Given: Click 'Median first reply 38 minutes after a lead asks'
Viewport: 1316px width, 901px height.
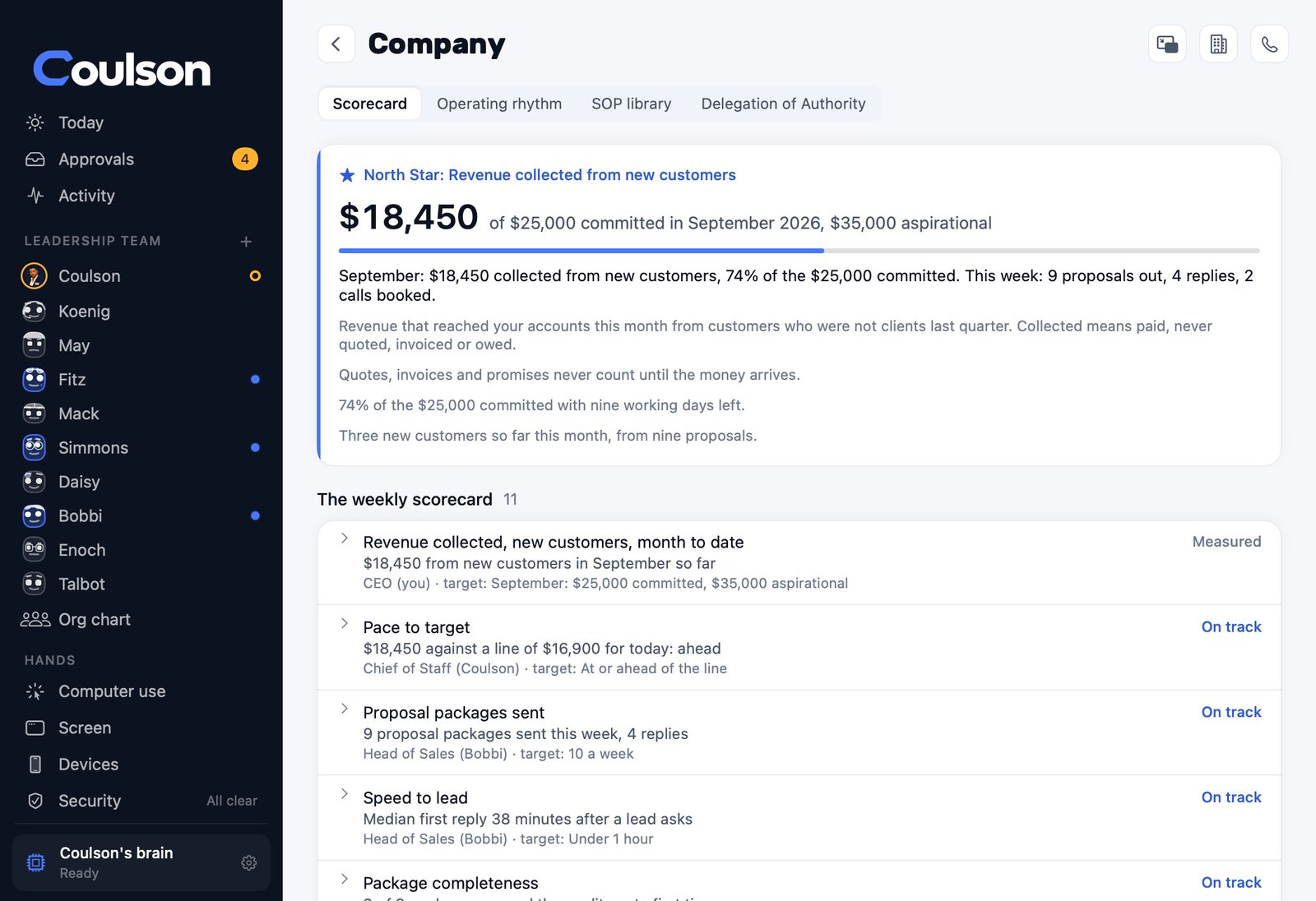Looking at the screenshot, I should [x=528, y=819].
